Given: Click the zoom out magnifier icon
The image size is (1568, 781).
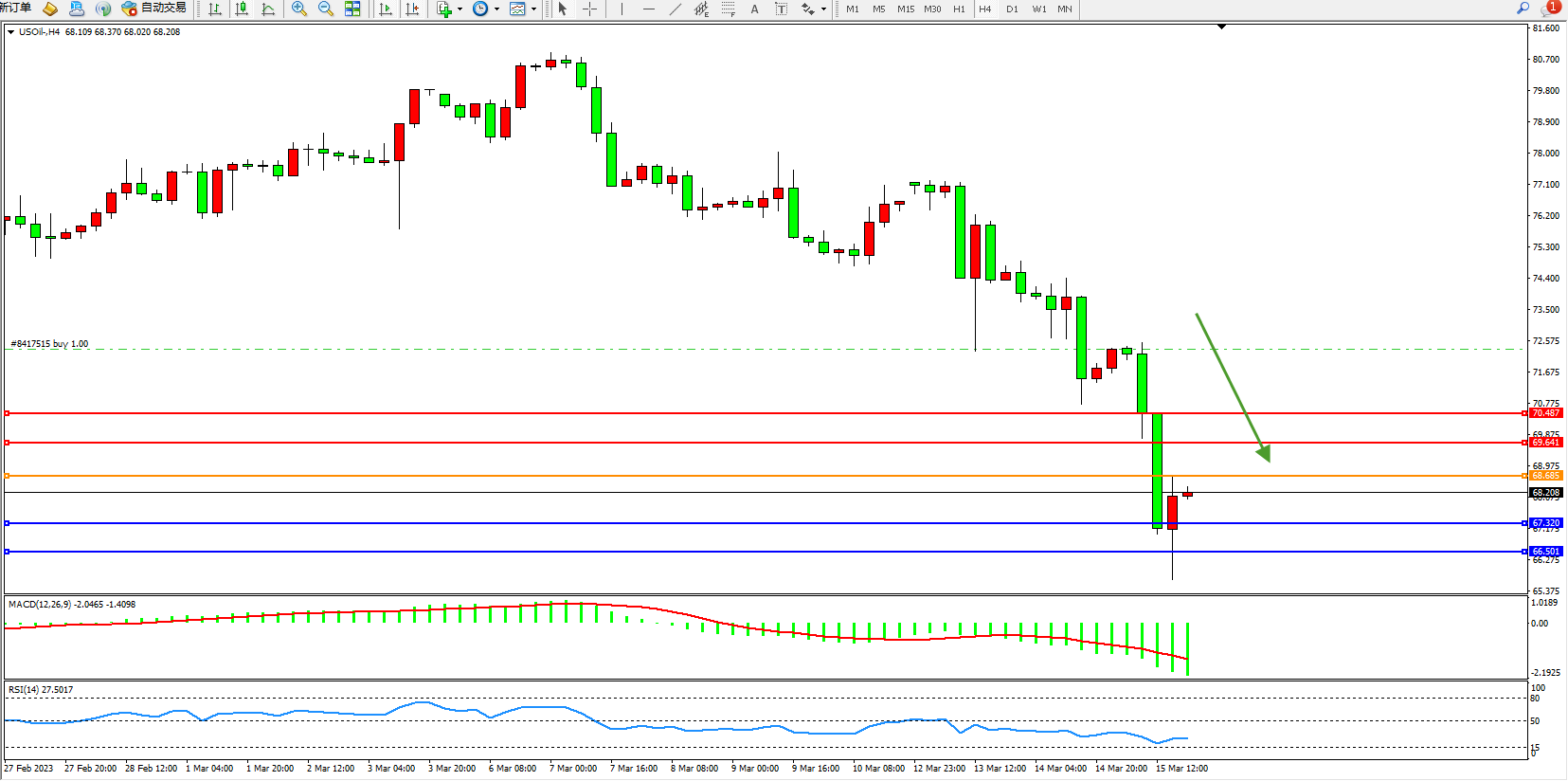Looking at the screenshot, I should (x=326, y=9).
